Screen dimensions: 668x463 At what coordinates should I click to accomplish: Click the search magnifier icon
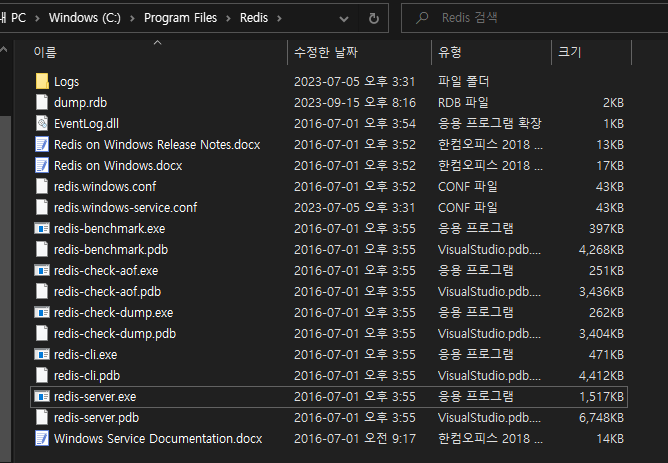click(422, 18)
